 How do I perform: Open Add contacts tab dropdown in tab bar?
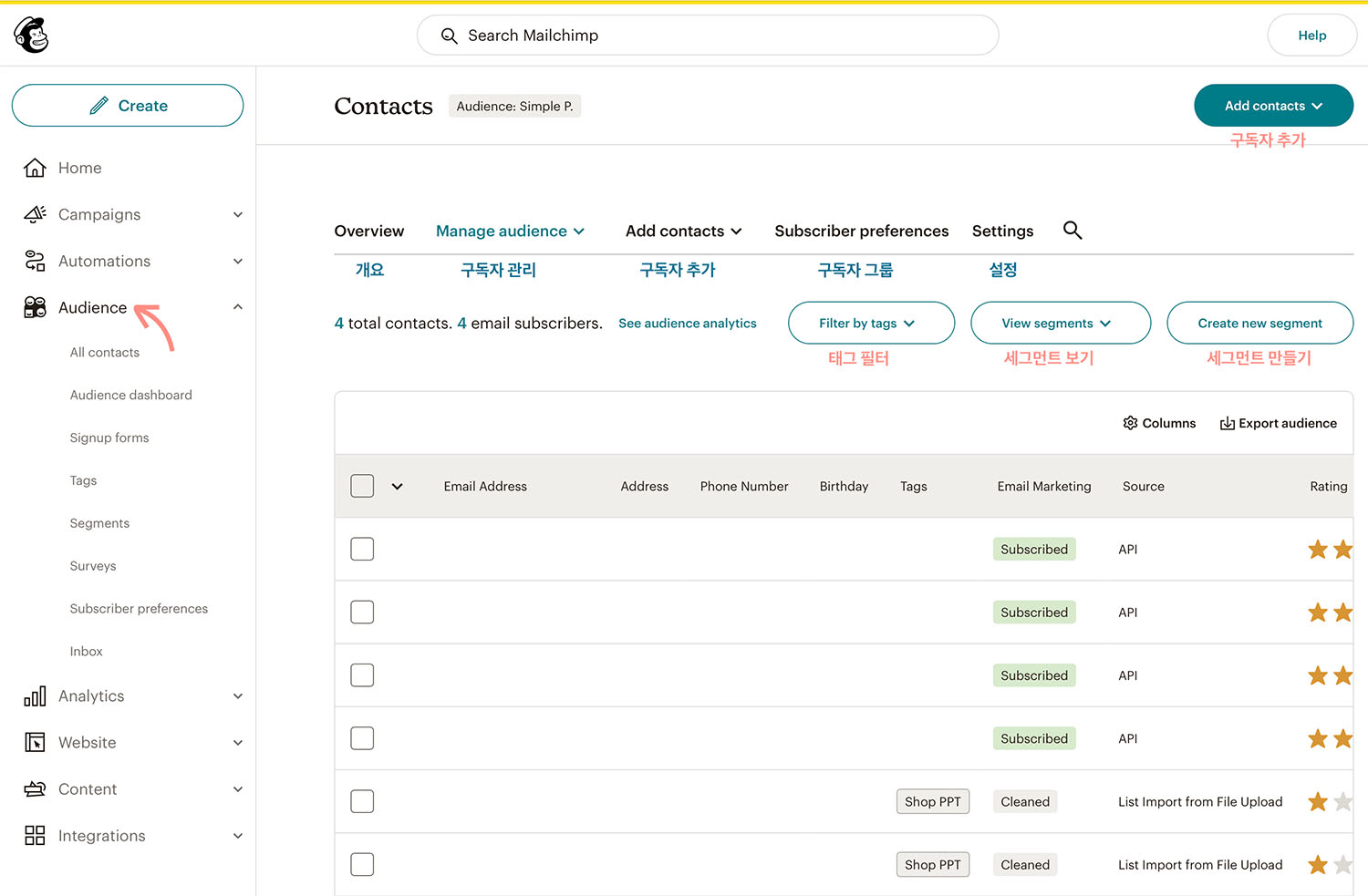(x=684, y=232)
